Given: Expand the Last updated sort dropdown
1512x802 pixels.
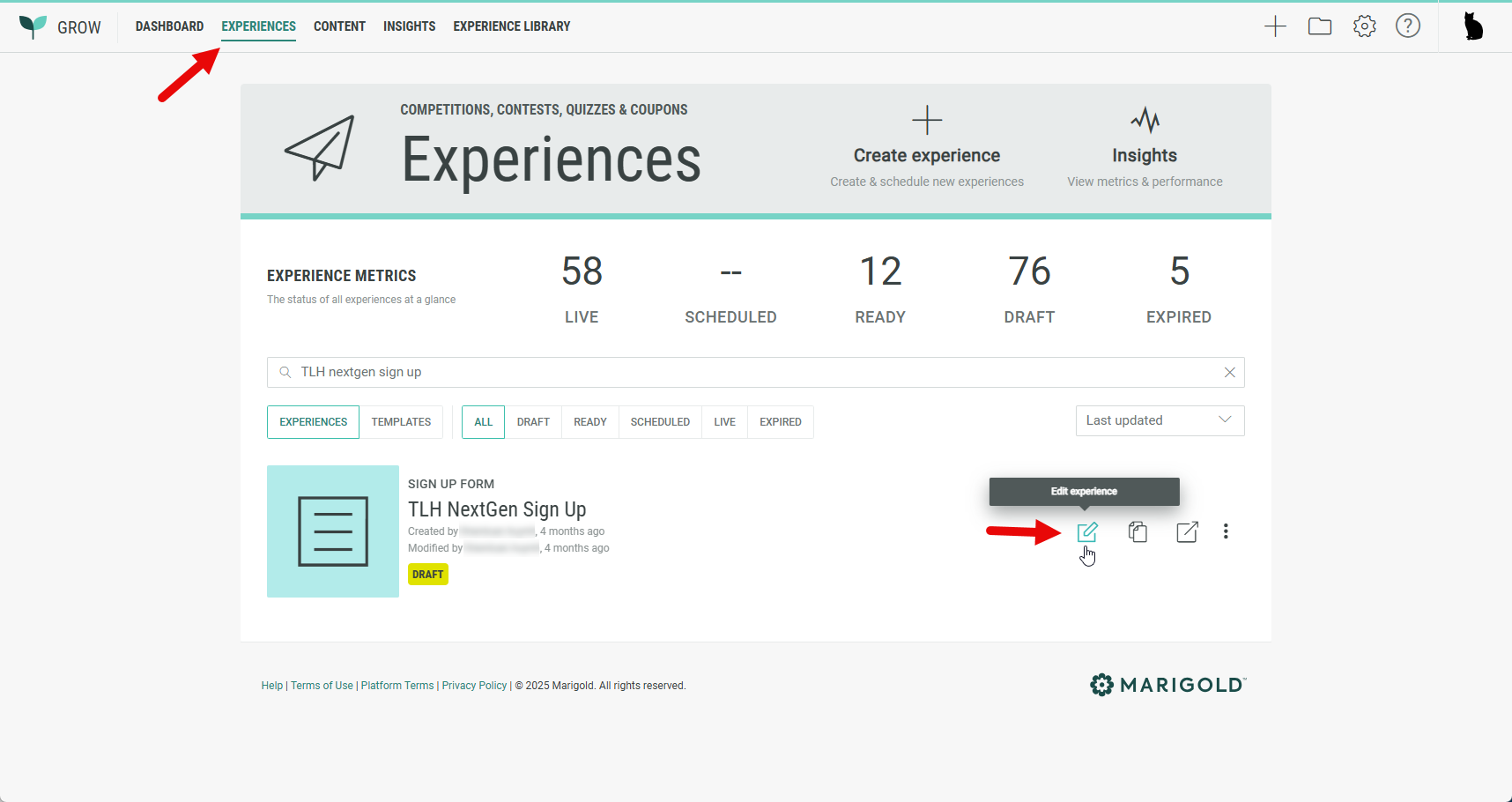Looking at the screenshot, I should [1160, 420].
